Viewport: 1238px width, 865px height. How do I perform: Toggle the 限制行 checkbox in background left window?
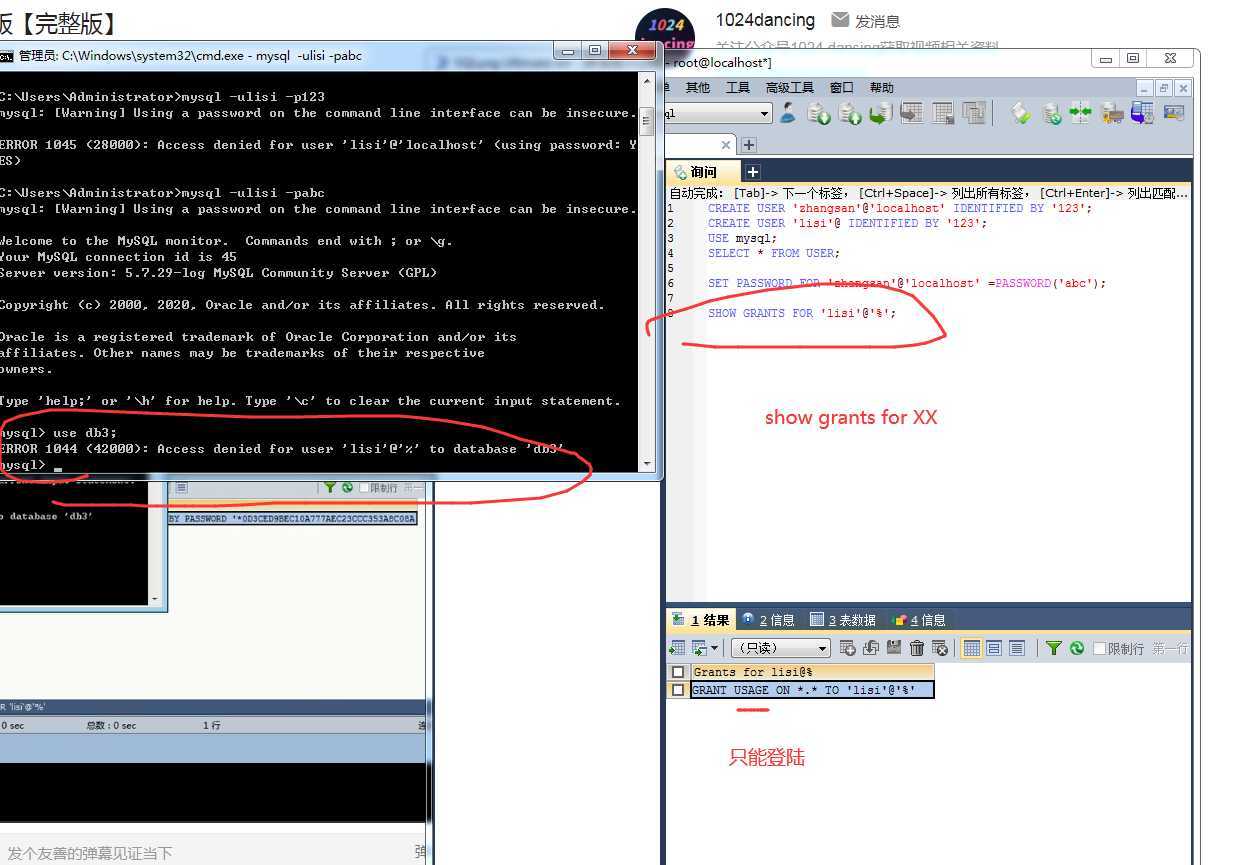[x=364, y=488]
